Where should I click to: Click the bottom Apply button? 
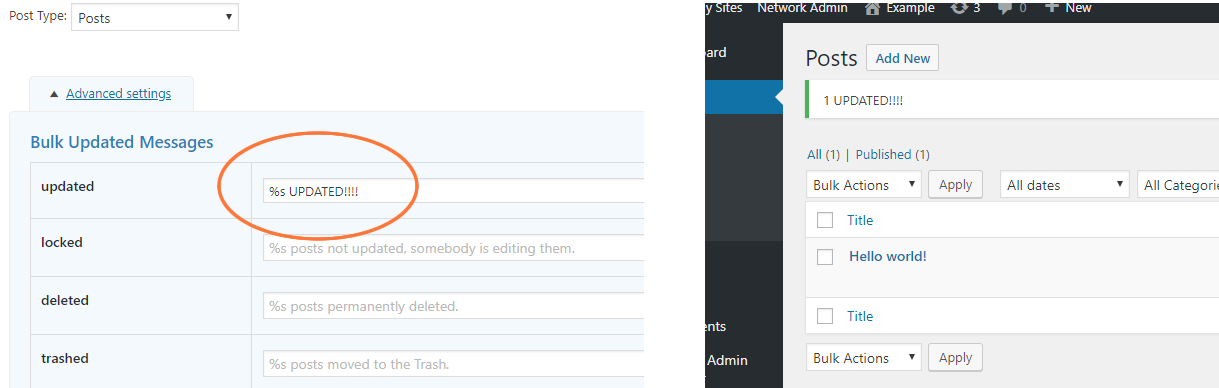pos(956,358)
